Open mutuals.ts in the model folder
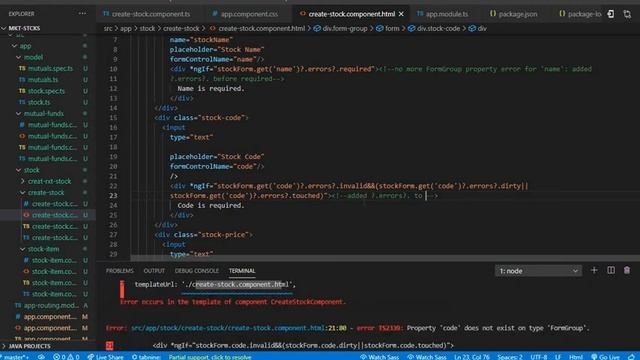The width and height of the screenshot is (640, 360). [43, 80]
